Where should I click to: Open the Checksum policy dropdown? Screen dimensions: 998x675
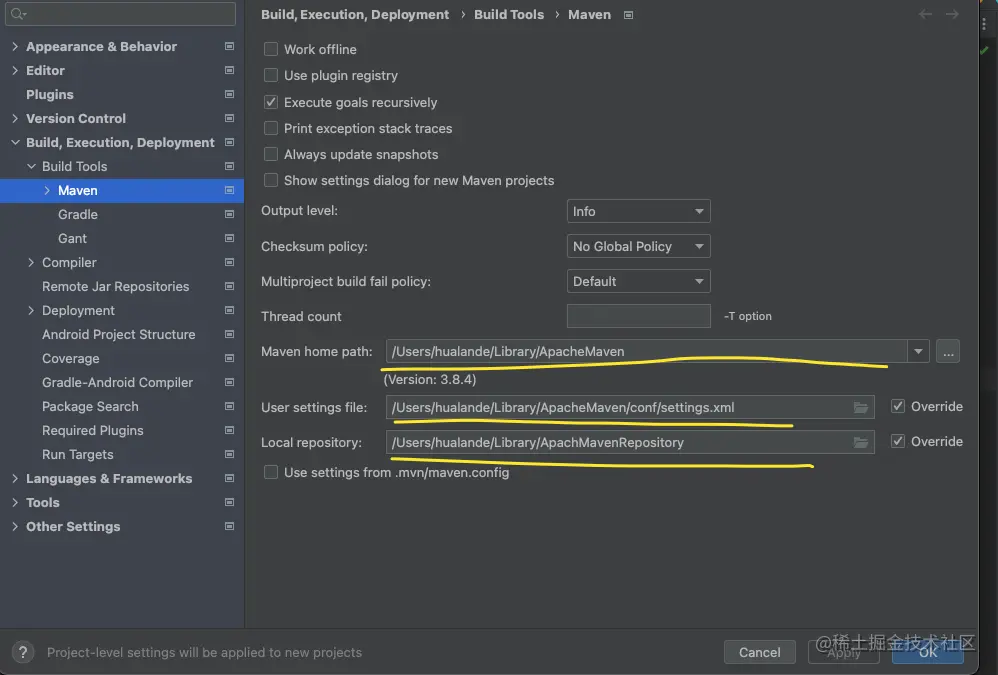tap(638, 247)
